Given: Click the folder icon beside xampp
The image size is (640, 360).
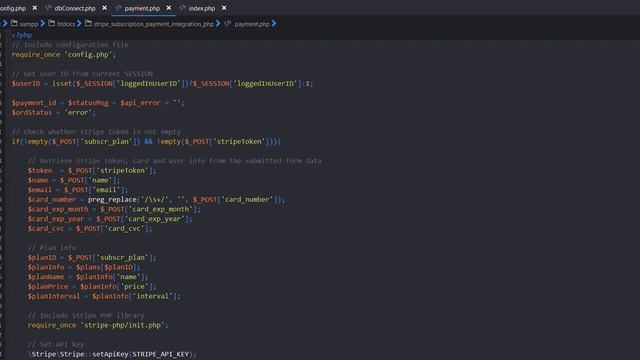Looking at the screenshot, I should click(14, 24).
